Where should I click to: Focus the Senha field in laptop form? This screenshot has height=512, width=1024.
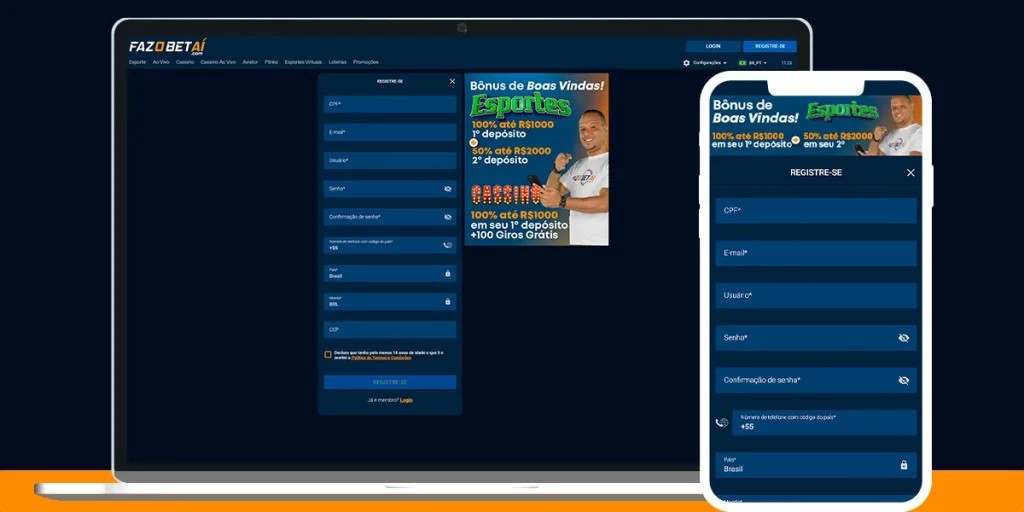pyautogui.click(x=390, y=189)
